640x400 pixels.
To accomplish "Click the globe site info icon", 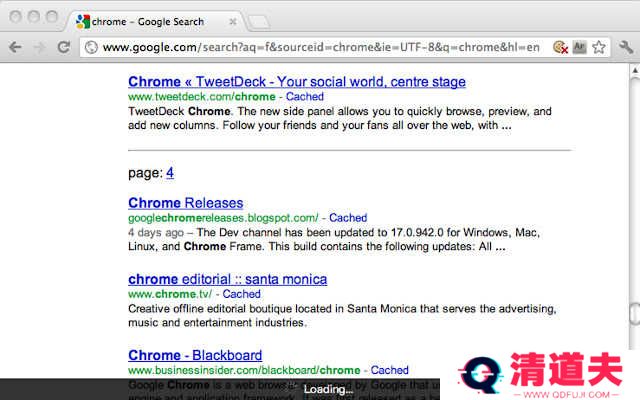I will (91, 47).
